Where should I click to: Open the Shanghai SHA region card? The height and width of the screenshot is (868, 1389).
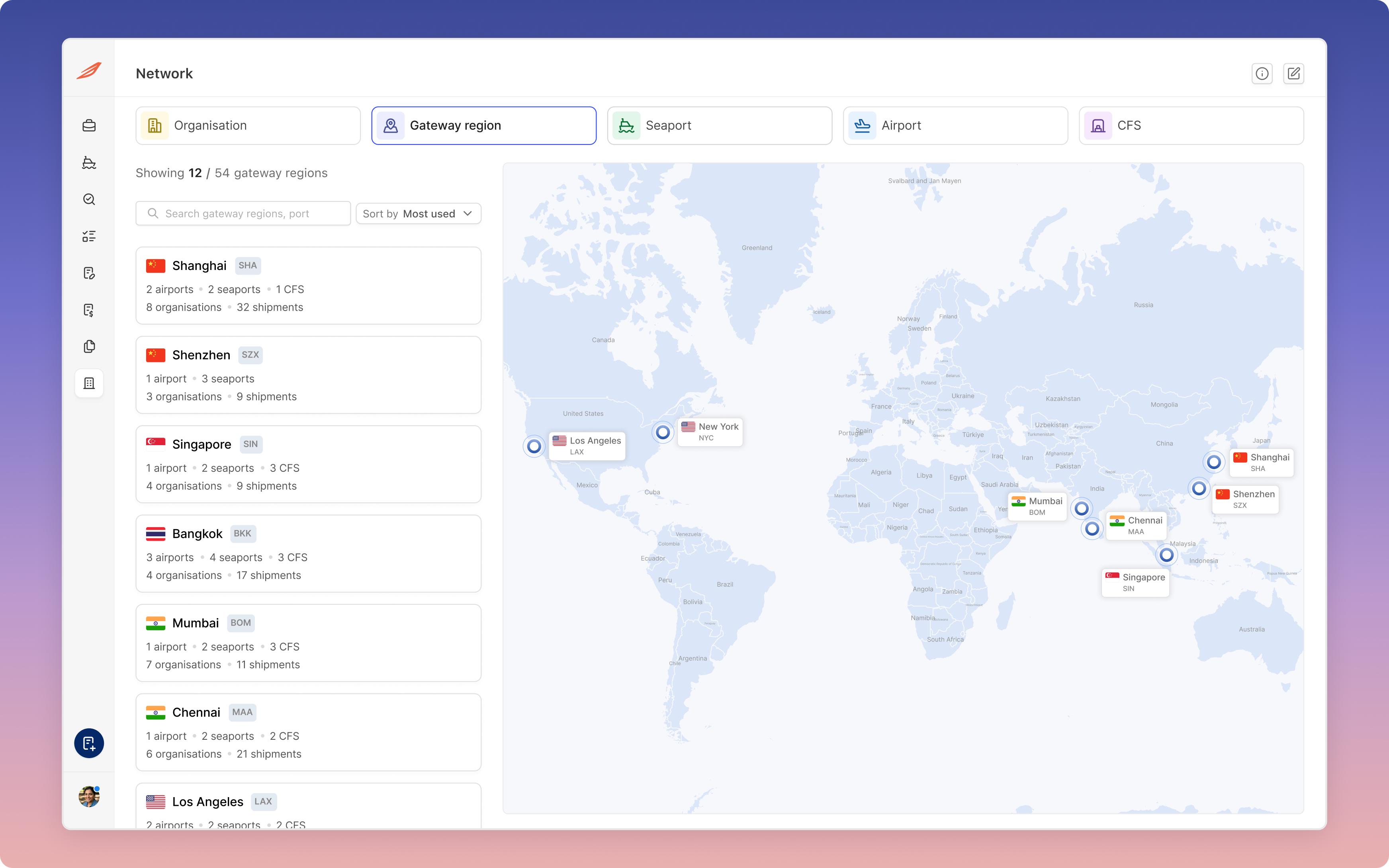coord(308,286)
